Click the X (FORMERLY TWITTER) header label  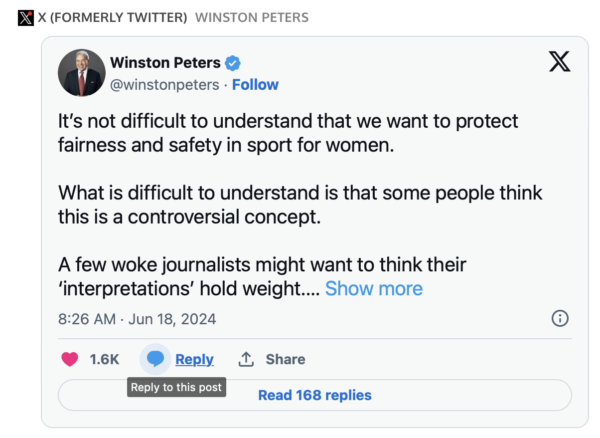coord(111,18)
